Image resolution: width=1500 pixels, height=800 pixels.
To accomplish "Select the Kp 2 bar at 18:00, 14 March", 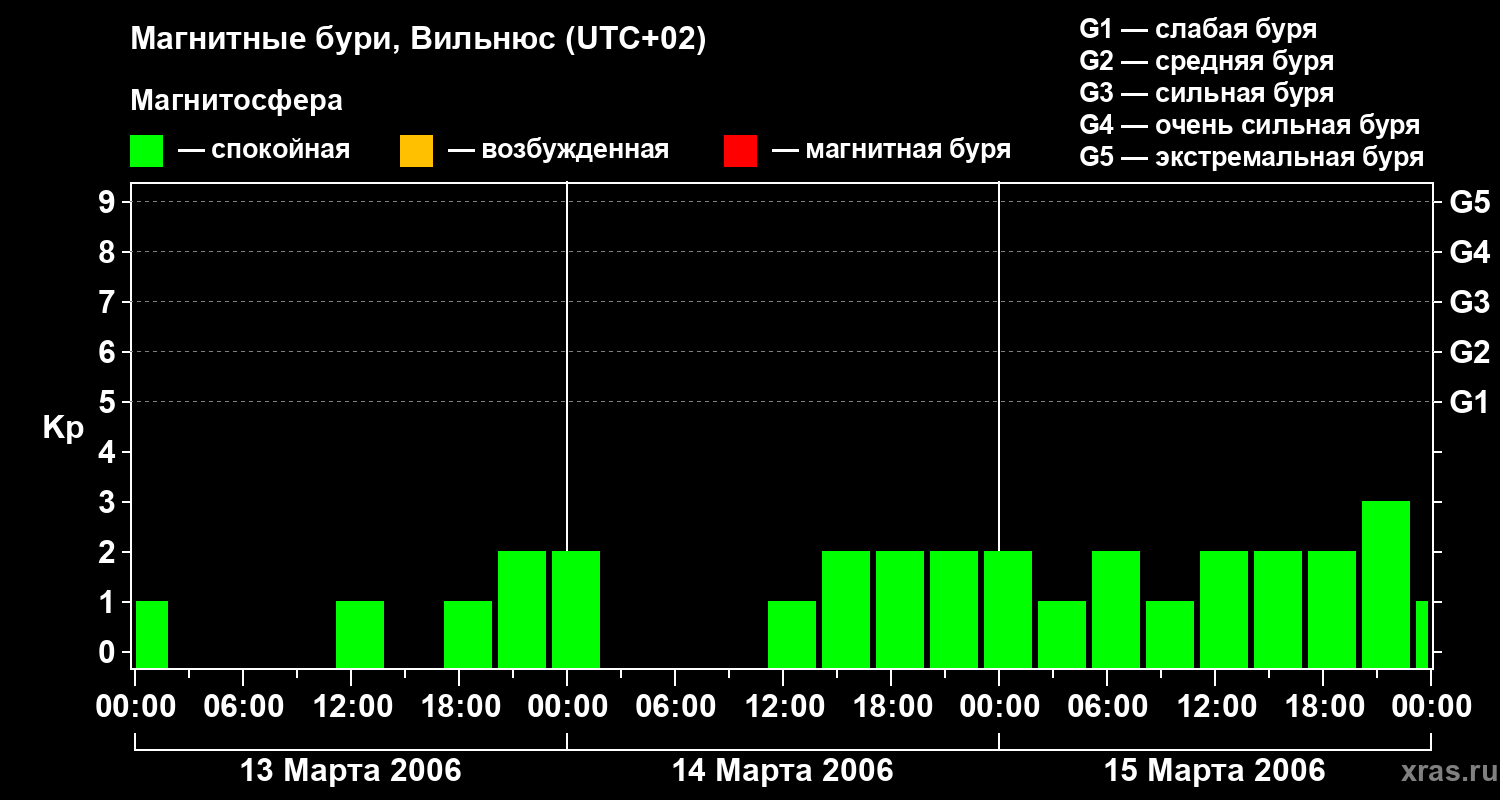I will pos(900,609).
